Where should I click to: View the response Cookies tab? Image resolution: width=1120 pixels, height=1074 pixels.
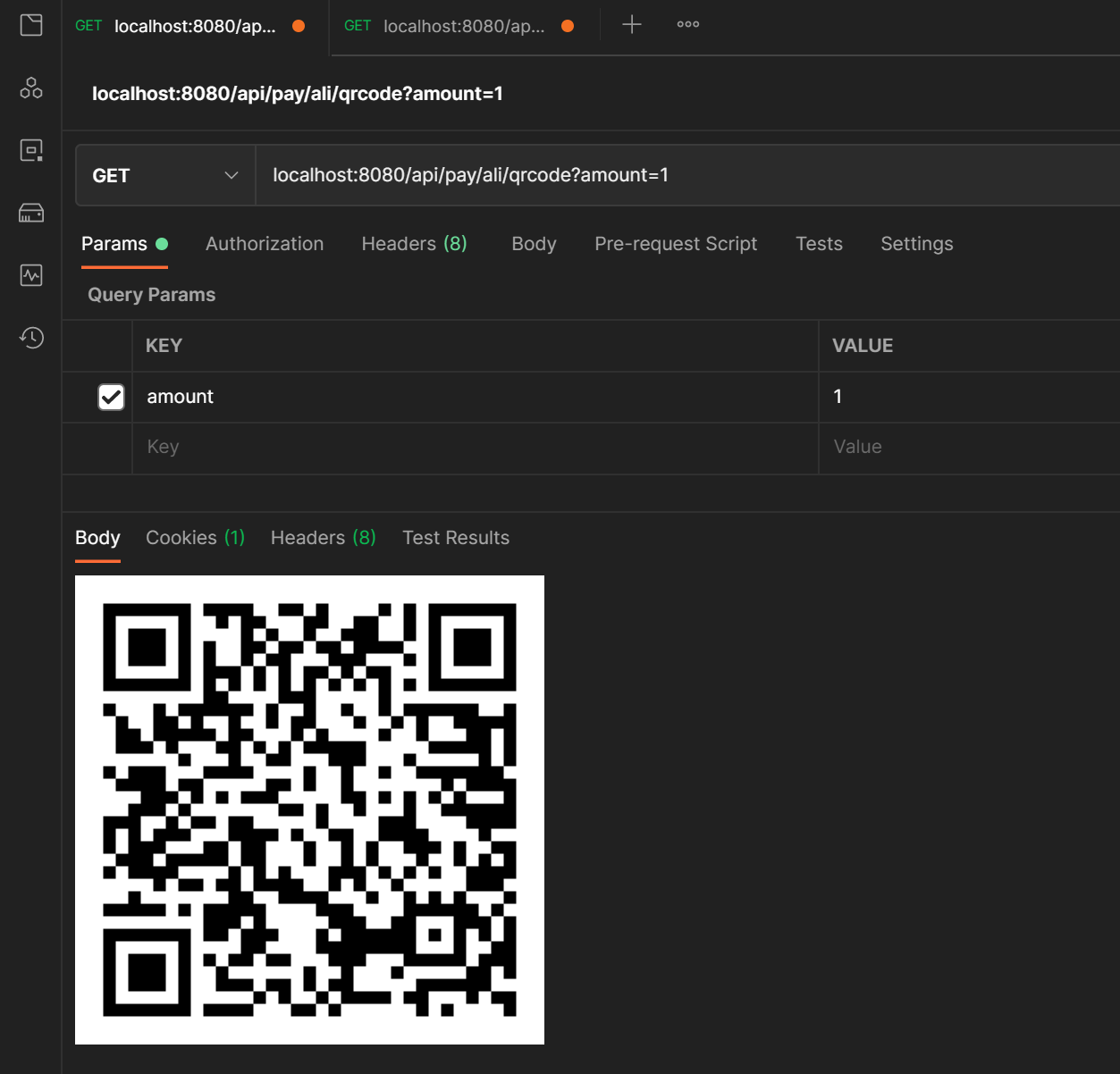pyautogui.click(x=194, y=537)
